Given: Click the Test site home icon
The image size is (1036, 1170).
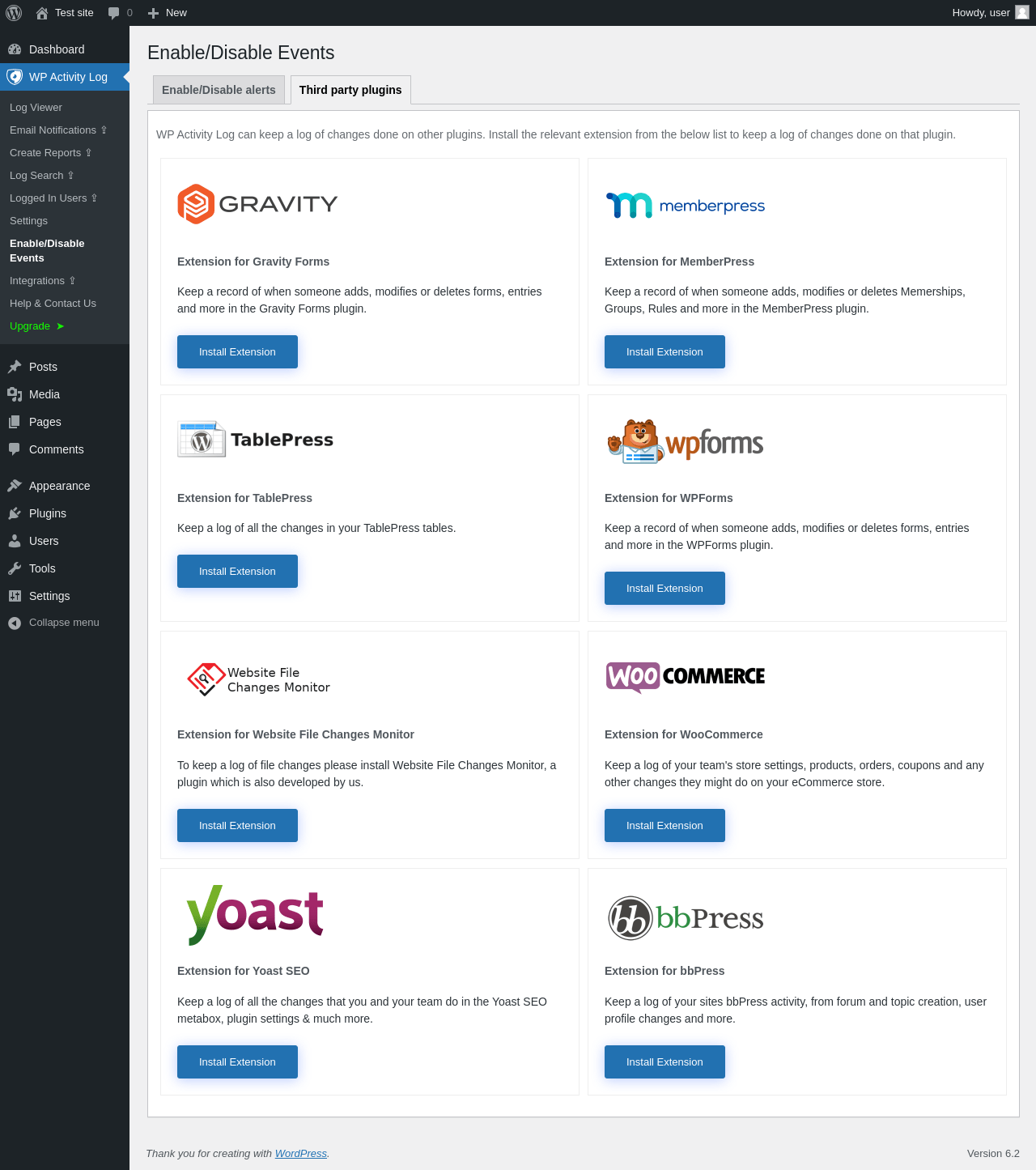Looking at the screenshot, I should (x=42, y=13).
